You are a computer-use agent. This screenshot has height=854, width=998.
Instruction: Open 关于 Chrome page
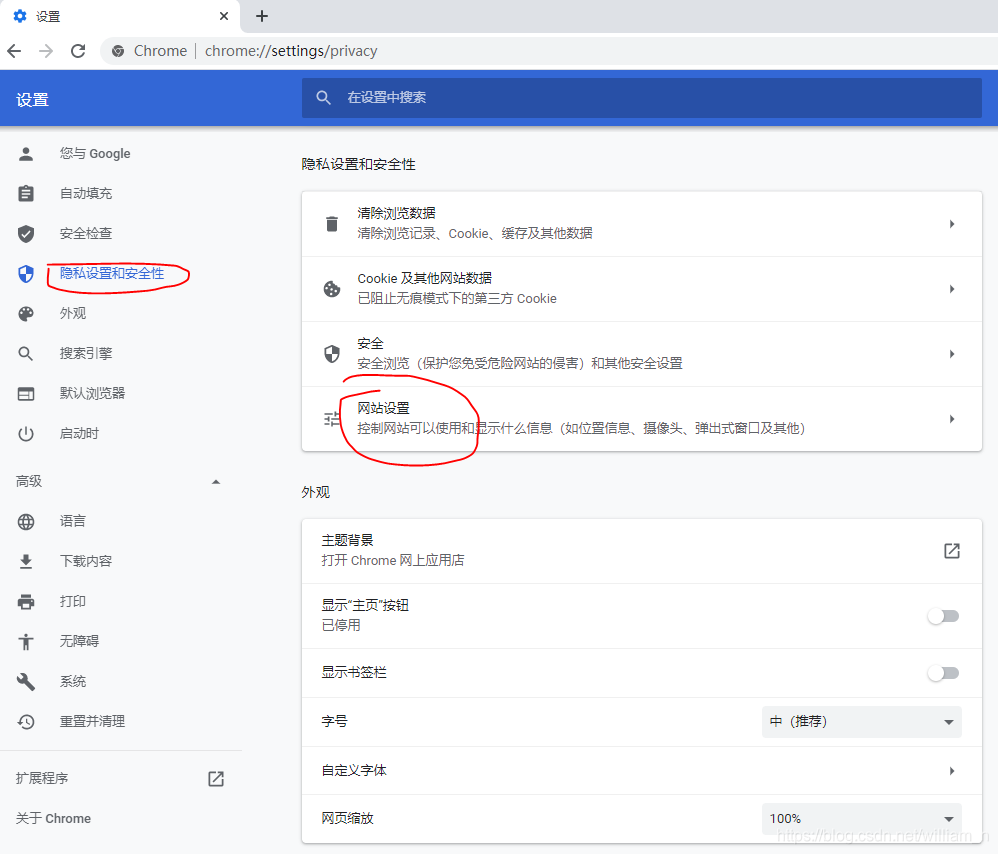click(x=53, y=818)
